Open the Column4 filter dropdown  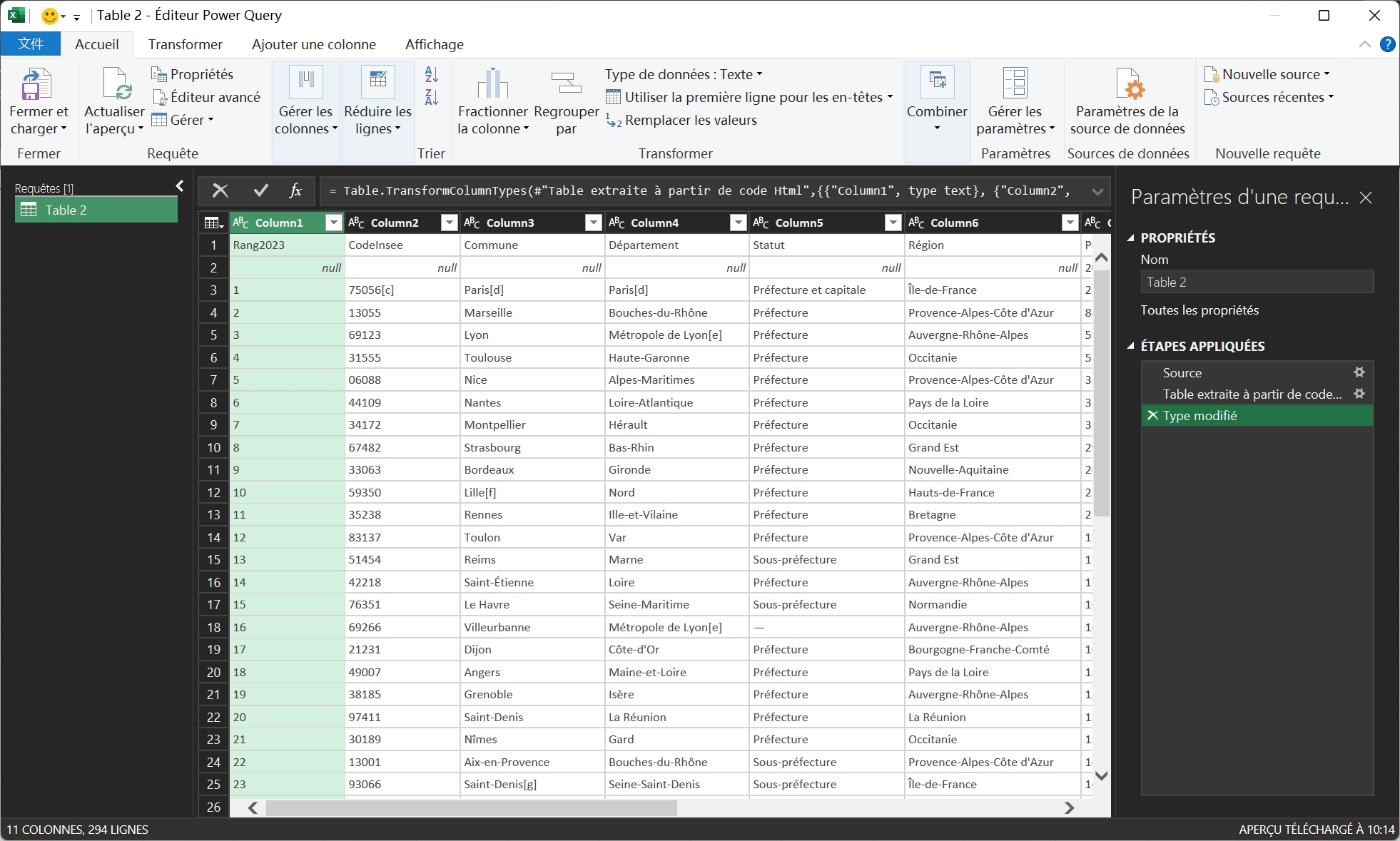pyautogui.click(x=738, y=223)
